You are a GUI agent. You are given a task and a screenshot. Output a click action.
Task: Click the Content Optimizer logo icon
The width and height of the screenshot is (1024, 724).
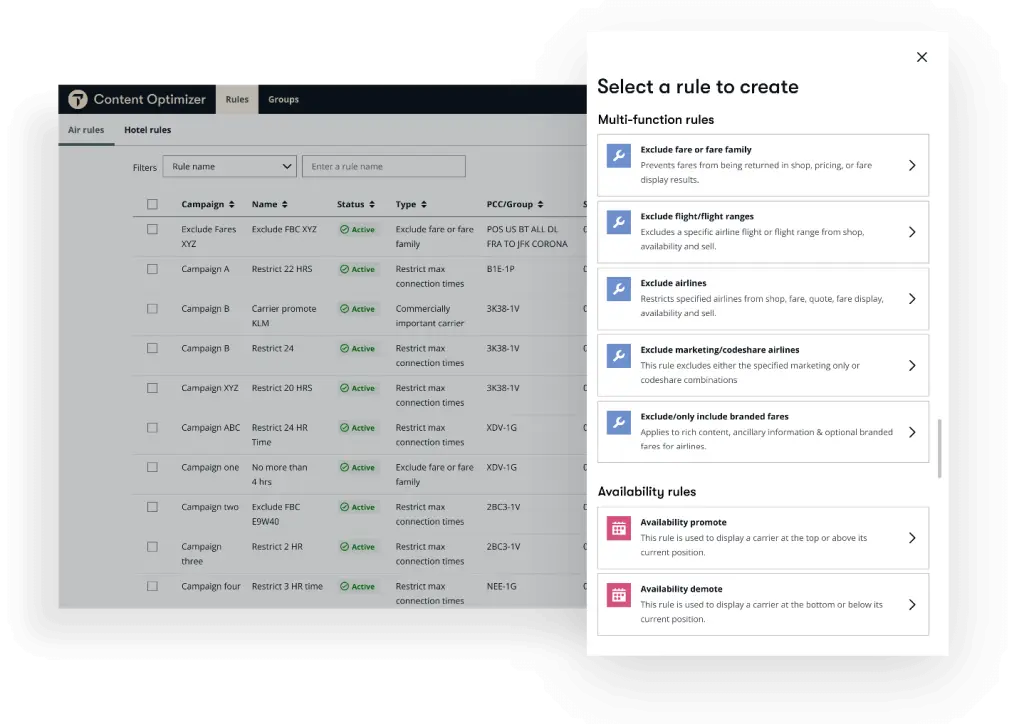[x=78, y=99]
